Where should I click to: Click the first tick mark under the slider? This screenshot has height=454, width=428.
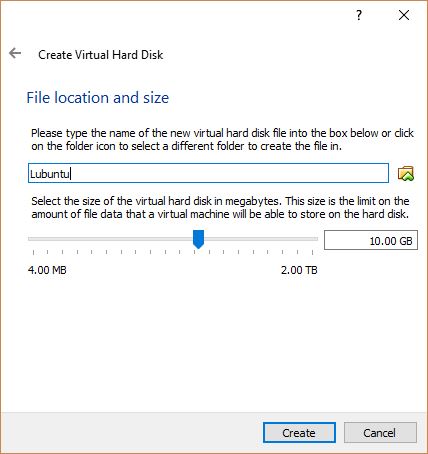(x=33, y=252)
